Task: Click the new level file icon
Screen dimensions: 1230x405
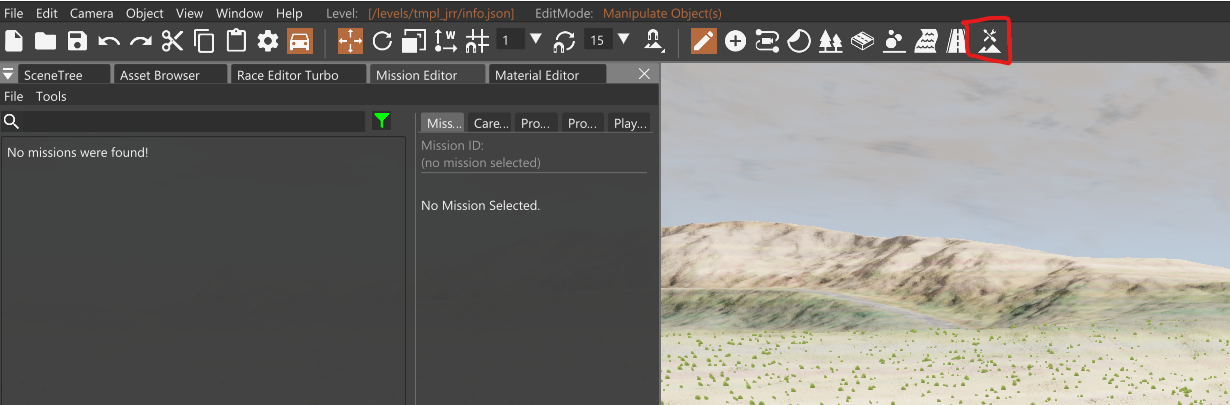Action: coord(14,41)
